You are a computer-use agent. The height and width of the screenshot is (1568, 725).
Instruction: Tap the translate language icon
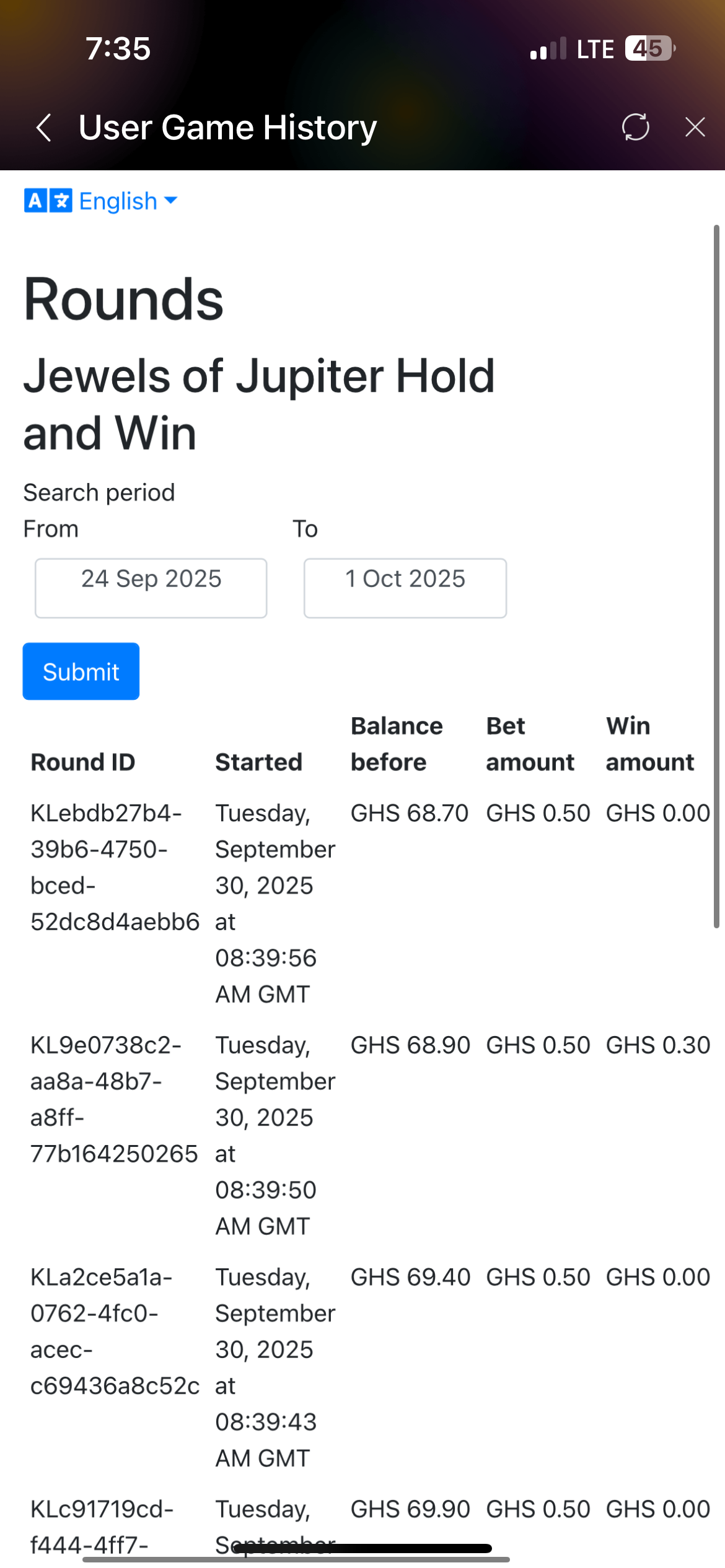pyautogui.click(x=48, y=201)
